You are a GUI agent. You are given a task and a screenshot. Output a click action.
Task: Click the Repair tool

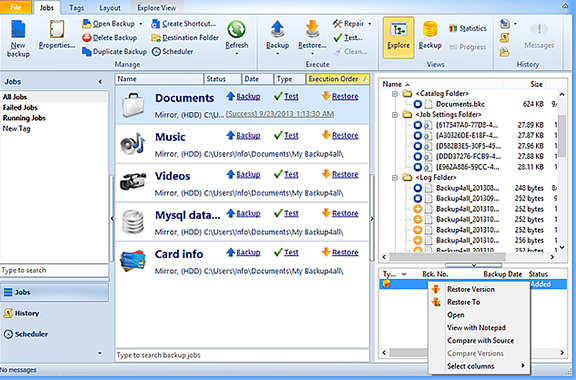[349, 24]
